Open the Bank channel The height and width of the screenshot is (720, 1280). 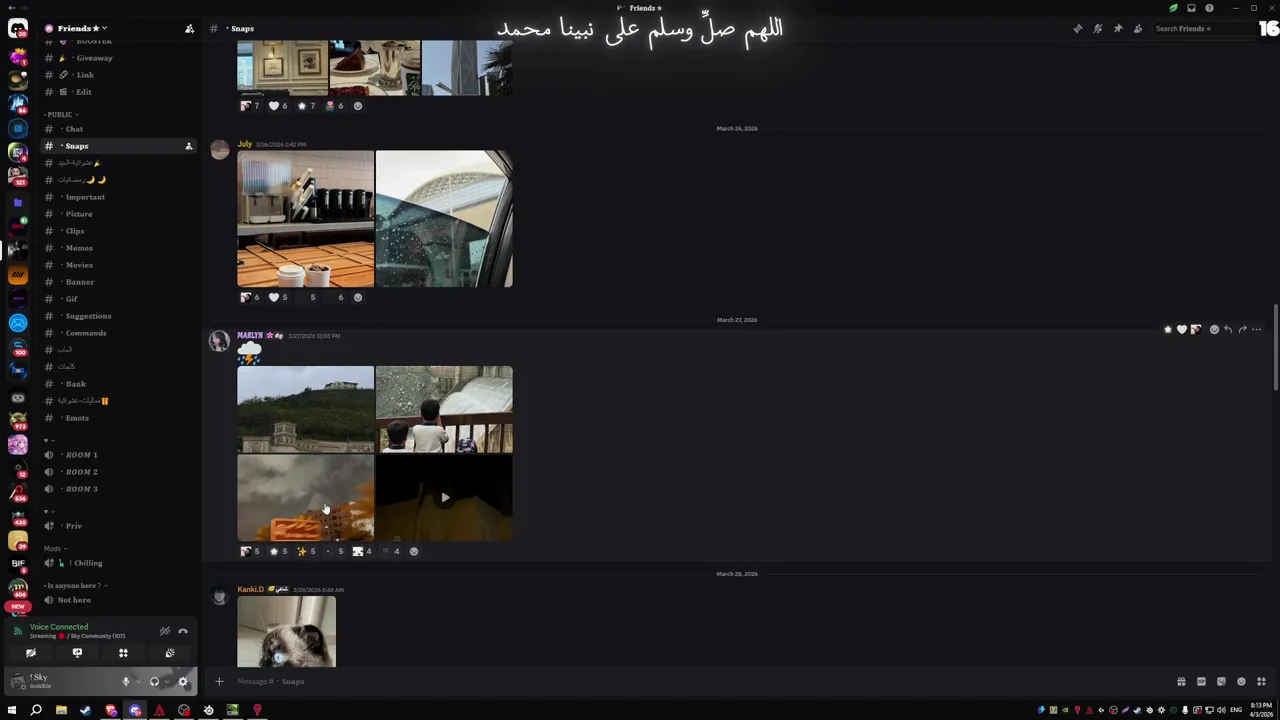[118, 384]
